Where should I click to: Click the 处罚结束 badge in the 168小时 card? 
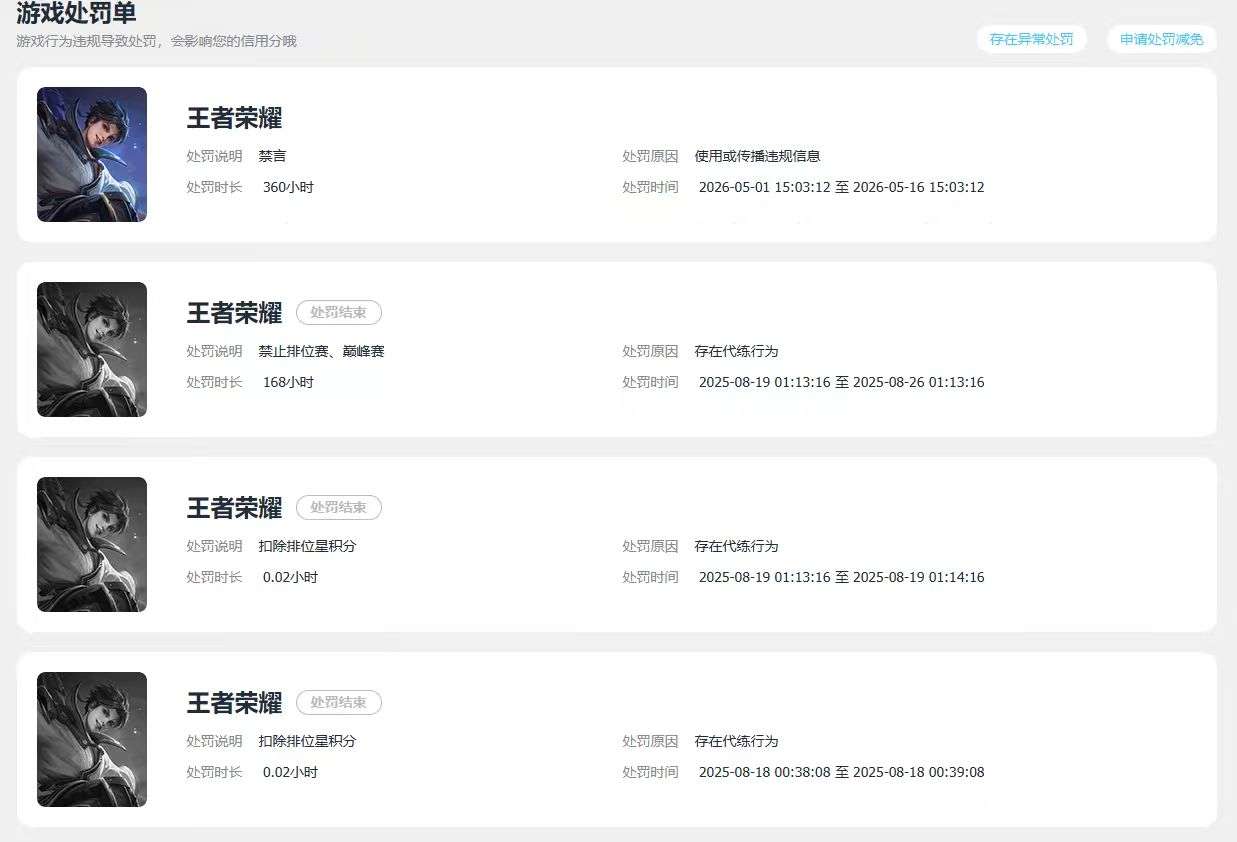pos(339,313)
